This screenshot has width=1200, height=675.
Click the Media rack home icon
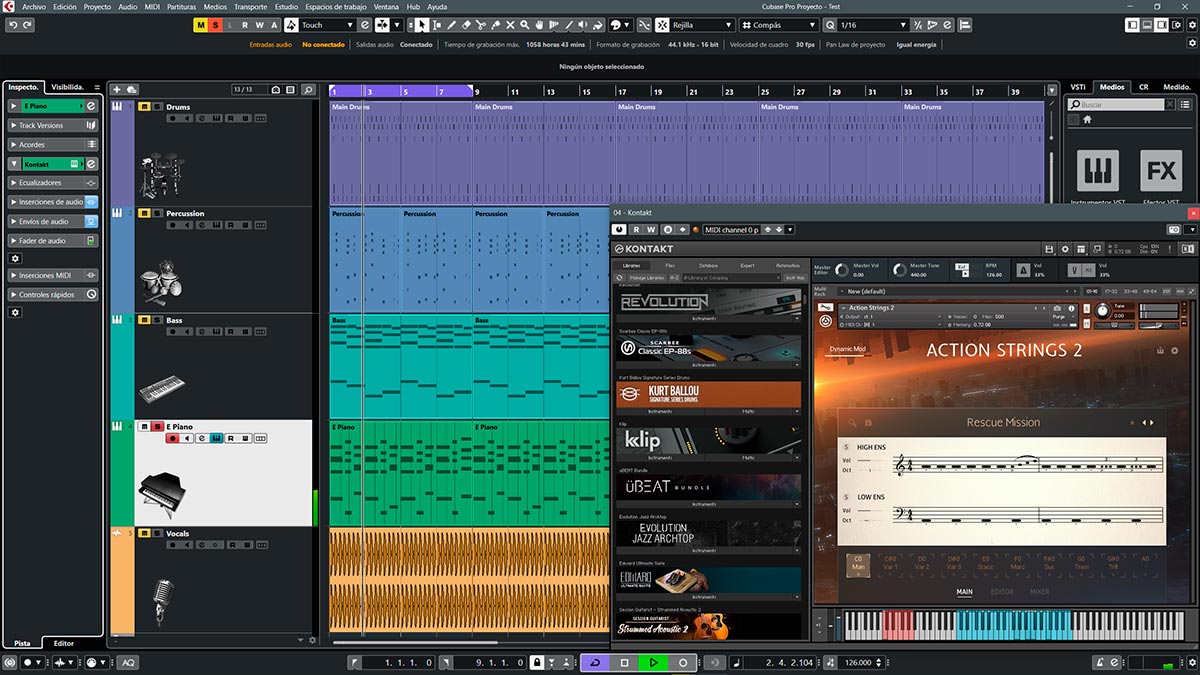pos(1087,119)
